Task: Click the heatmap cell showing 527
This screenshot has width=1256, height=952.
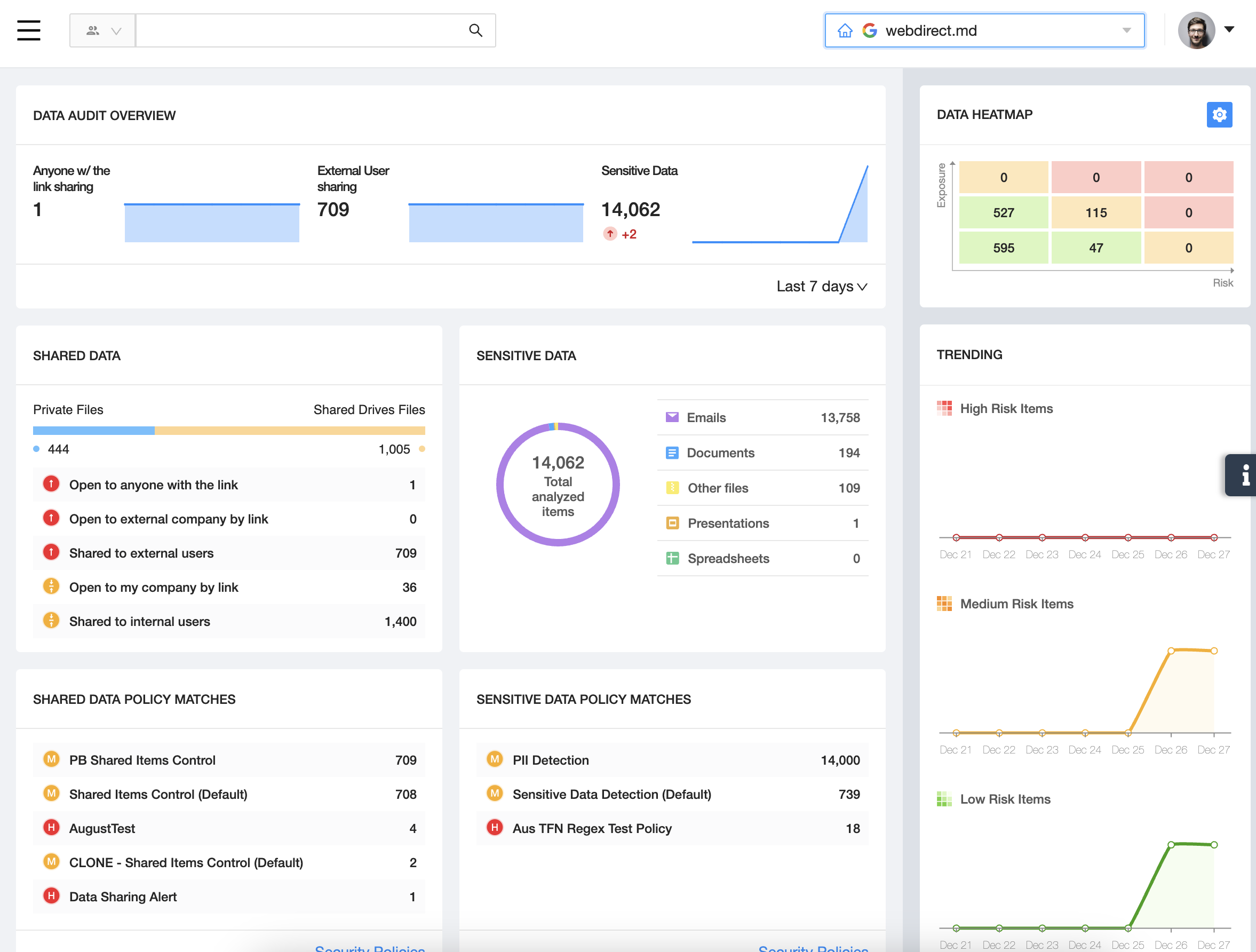Action: pos(1003,213)
